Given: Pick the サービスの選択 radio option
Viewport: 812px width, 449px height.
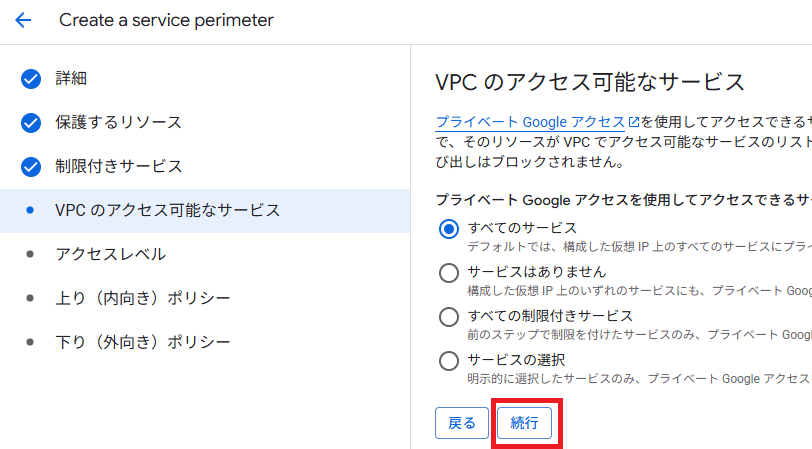Looking at the screenshot, I should tap(449, 360).
